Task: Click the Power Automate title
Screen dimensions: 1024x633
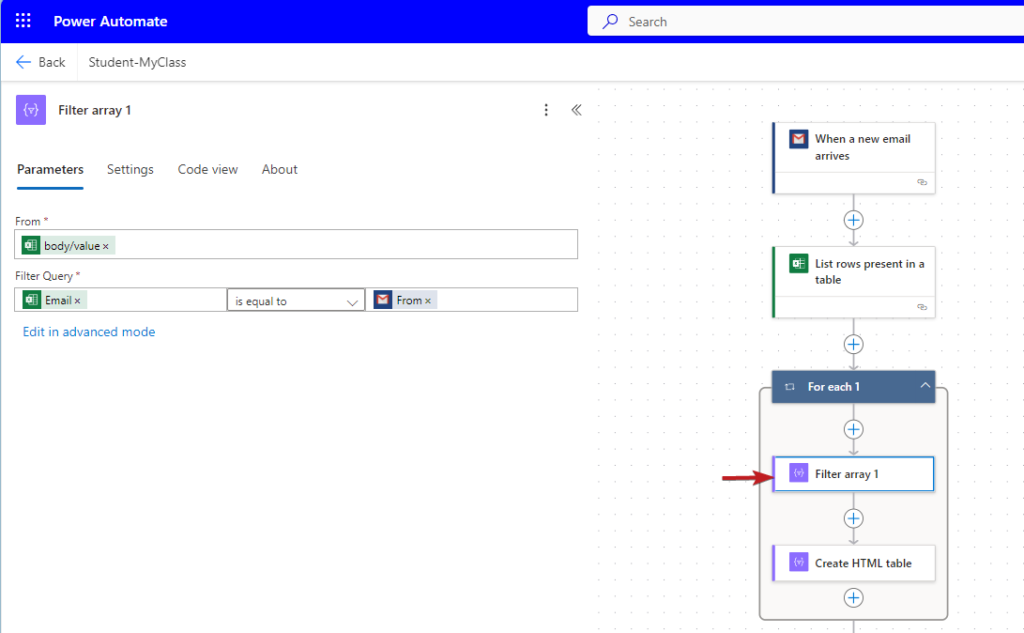Action: [x=110, y=22]
